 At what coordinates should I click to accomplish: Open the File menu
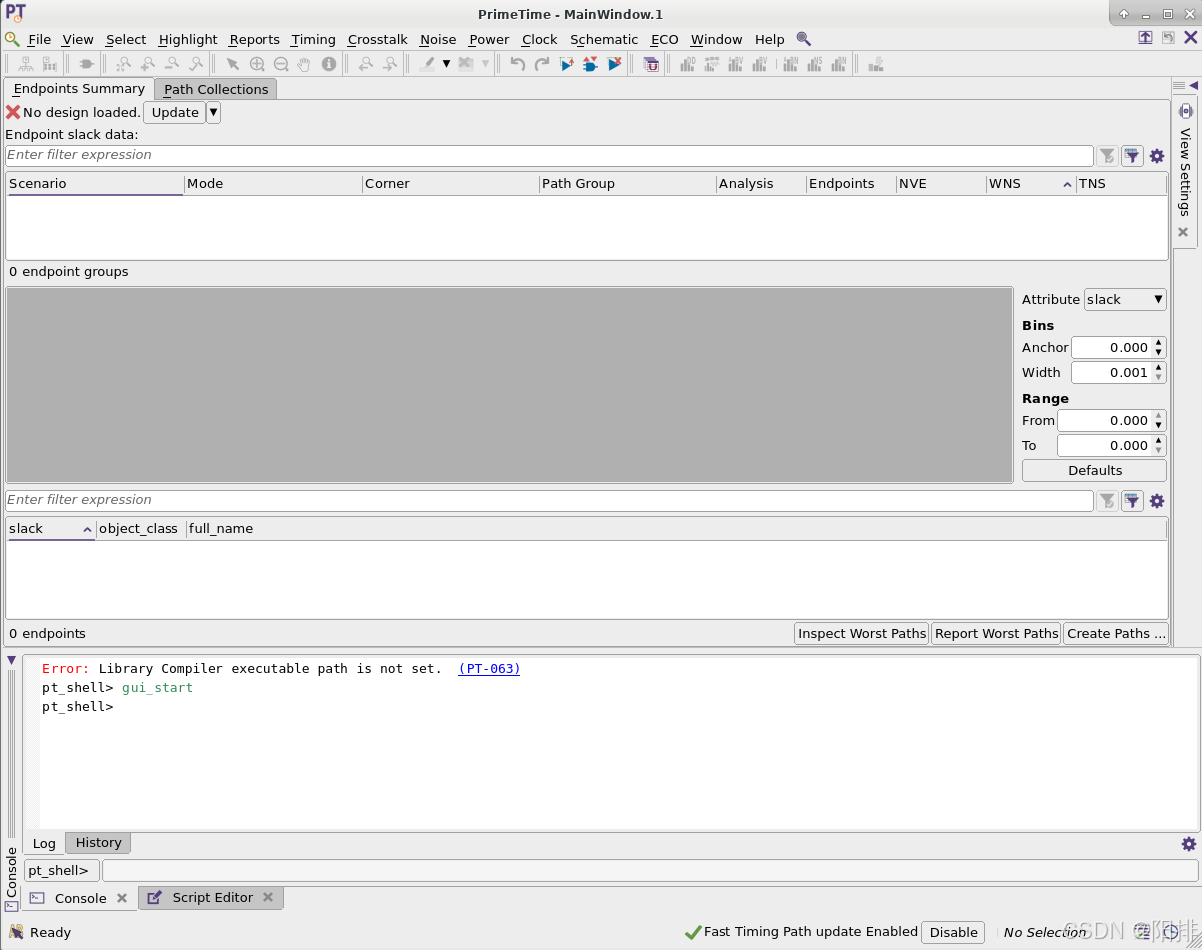[x=39, y=39]
